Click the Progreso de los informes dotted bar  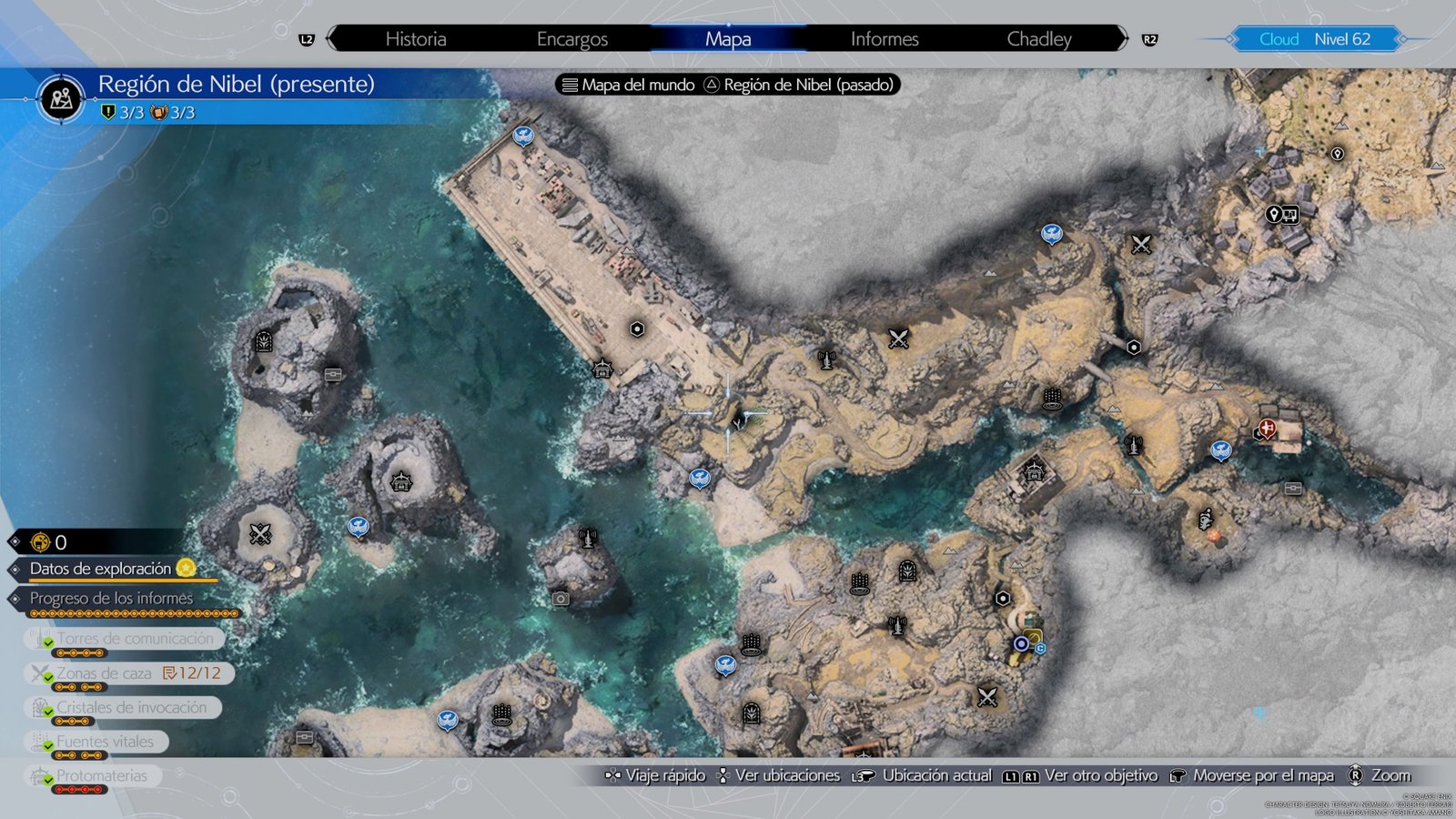coord(135,614)
